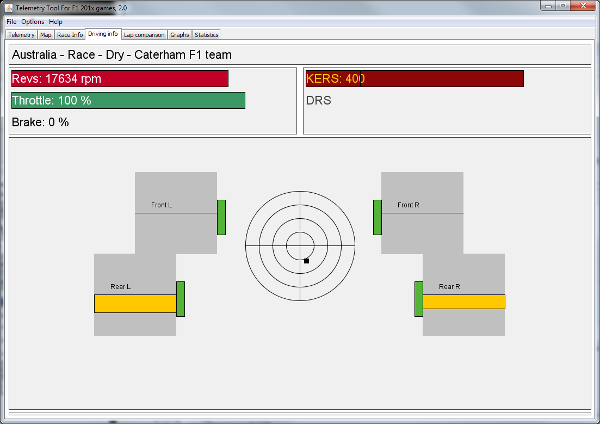Image resolution: width=600 pixels, height=424 pixels.
Task: Open the File menu
Action: tap(11, 21)
